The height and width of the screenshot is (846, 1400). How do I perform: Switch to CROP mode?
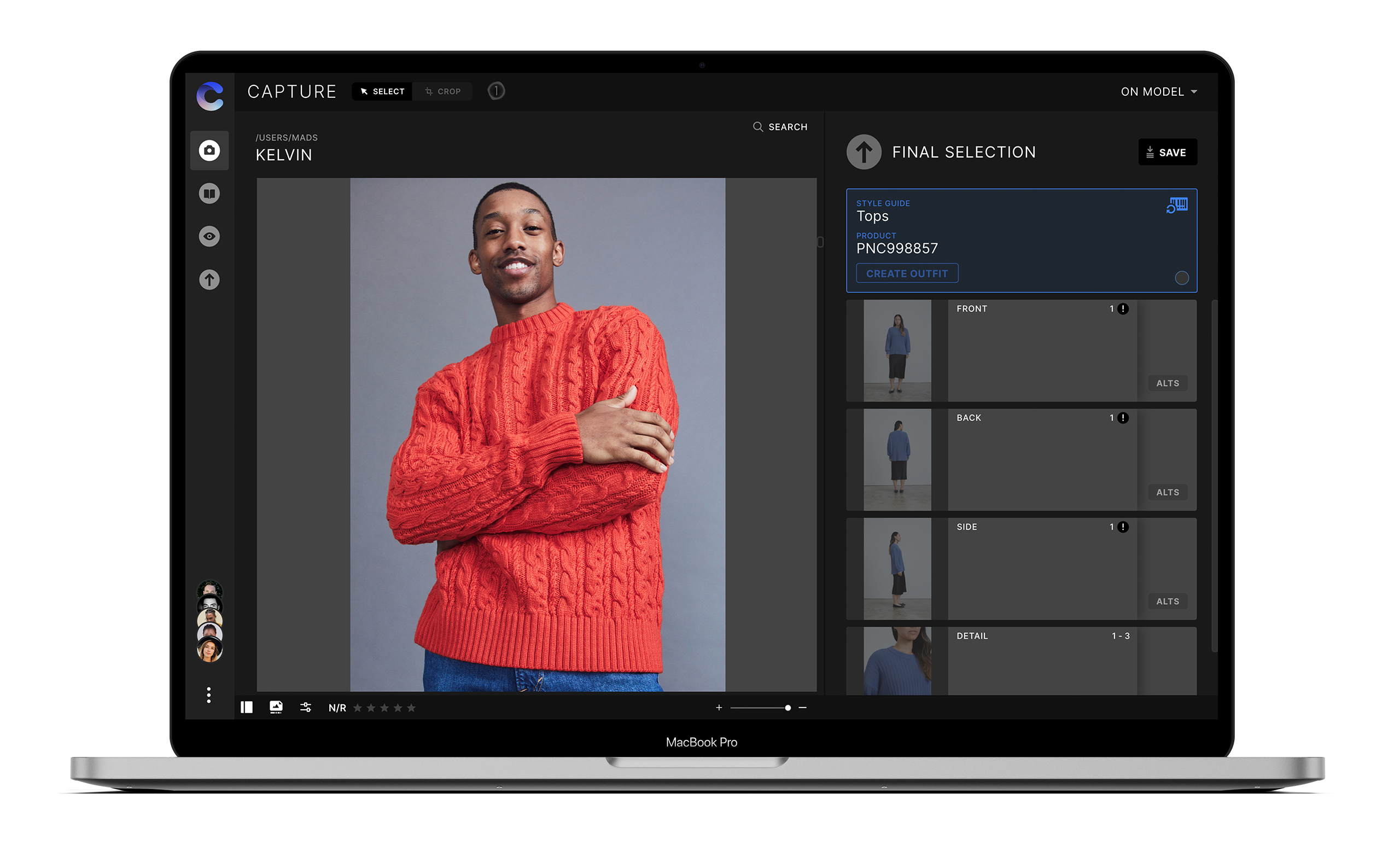tap(442, 91)
